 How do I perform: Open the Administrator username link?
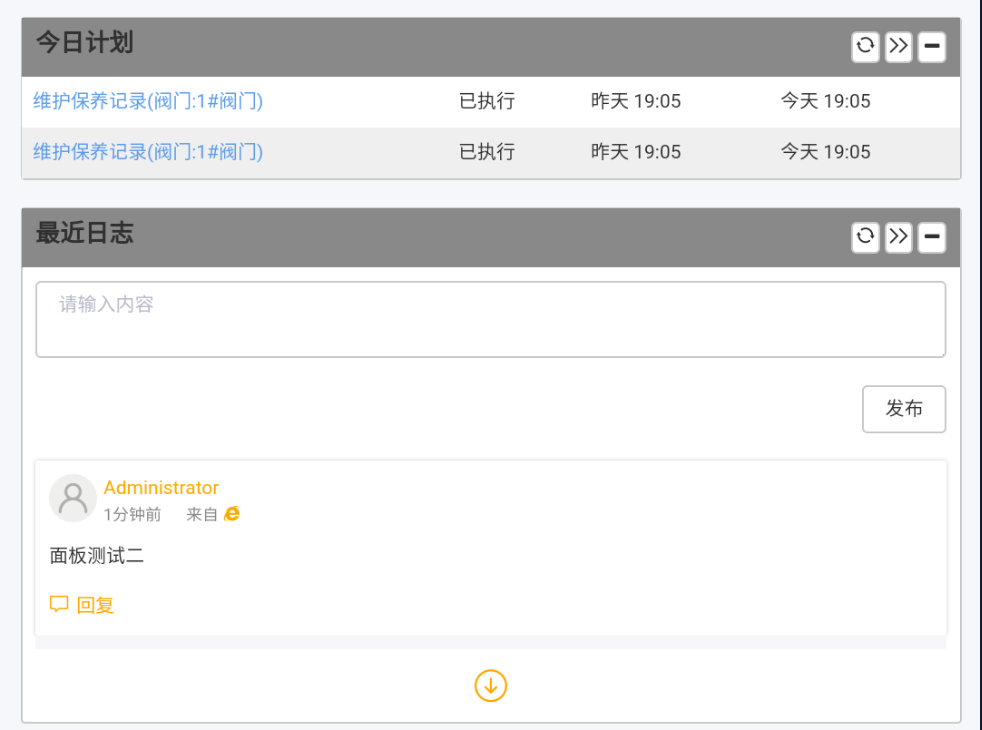point(161,488)
